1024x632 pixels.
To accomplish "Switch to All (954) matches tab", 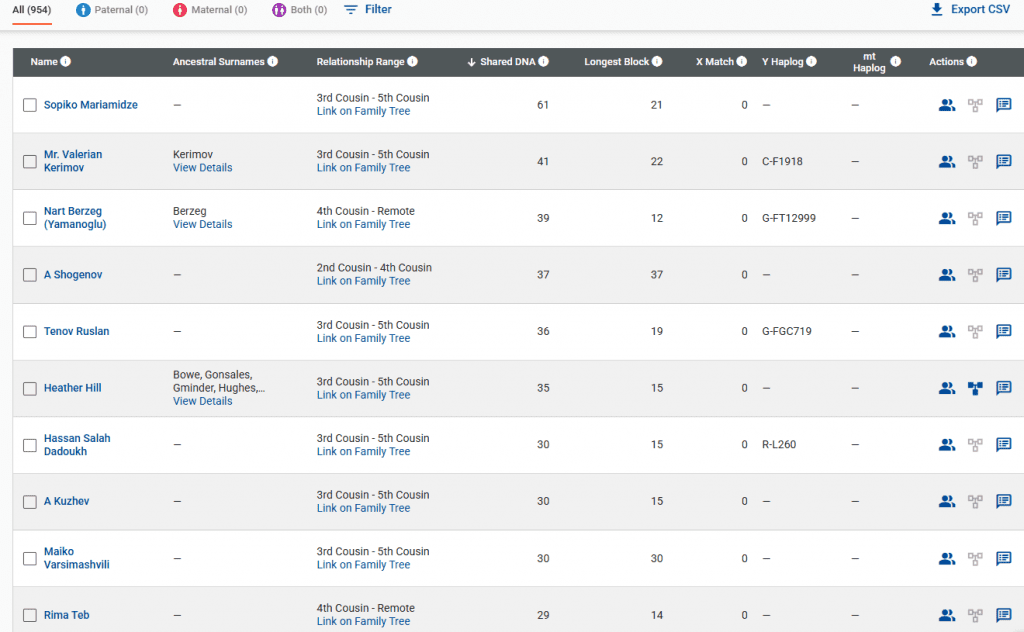I will [x=31, y=10].
